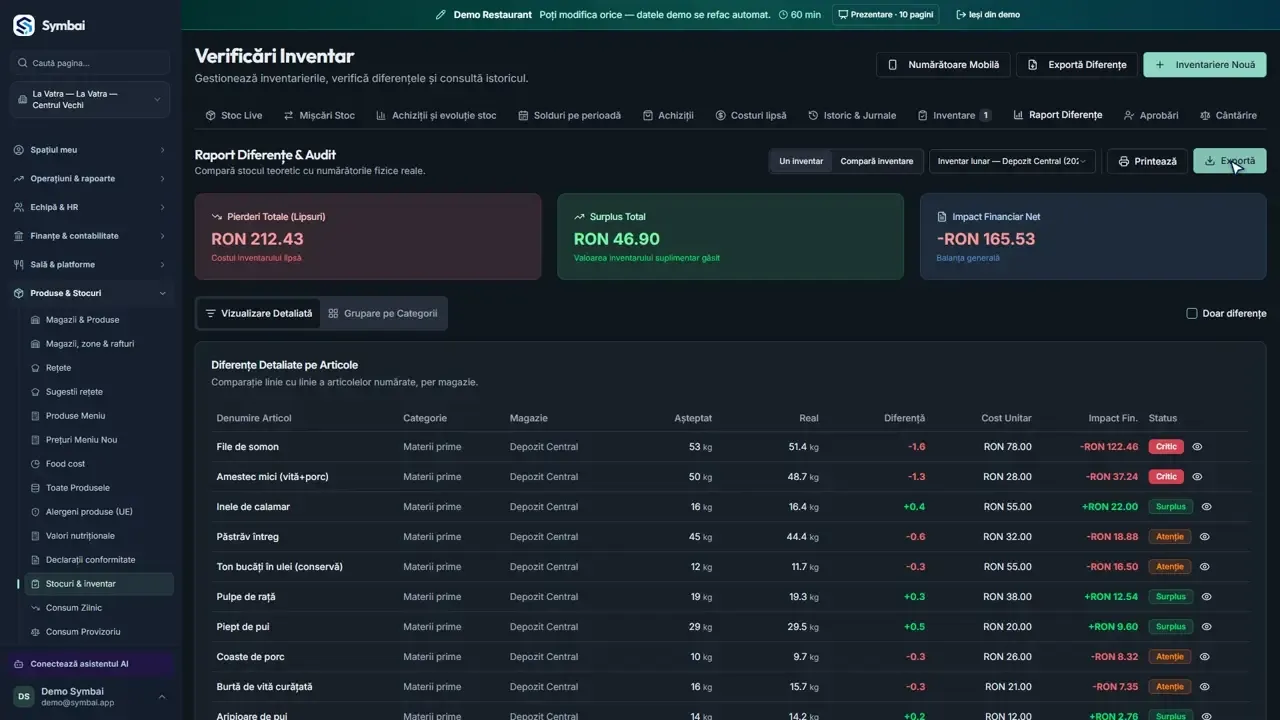Click the Inventariere Nouă button
Viewport: 1280px width, 720px height.
[x=1205, y=65]
